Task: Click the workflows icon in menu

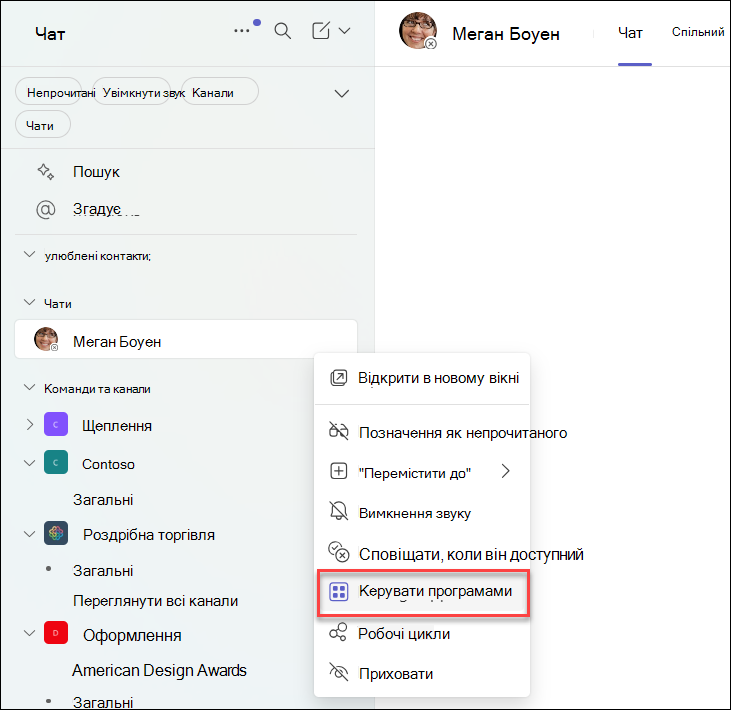Action: click(338, 633)
